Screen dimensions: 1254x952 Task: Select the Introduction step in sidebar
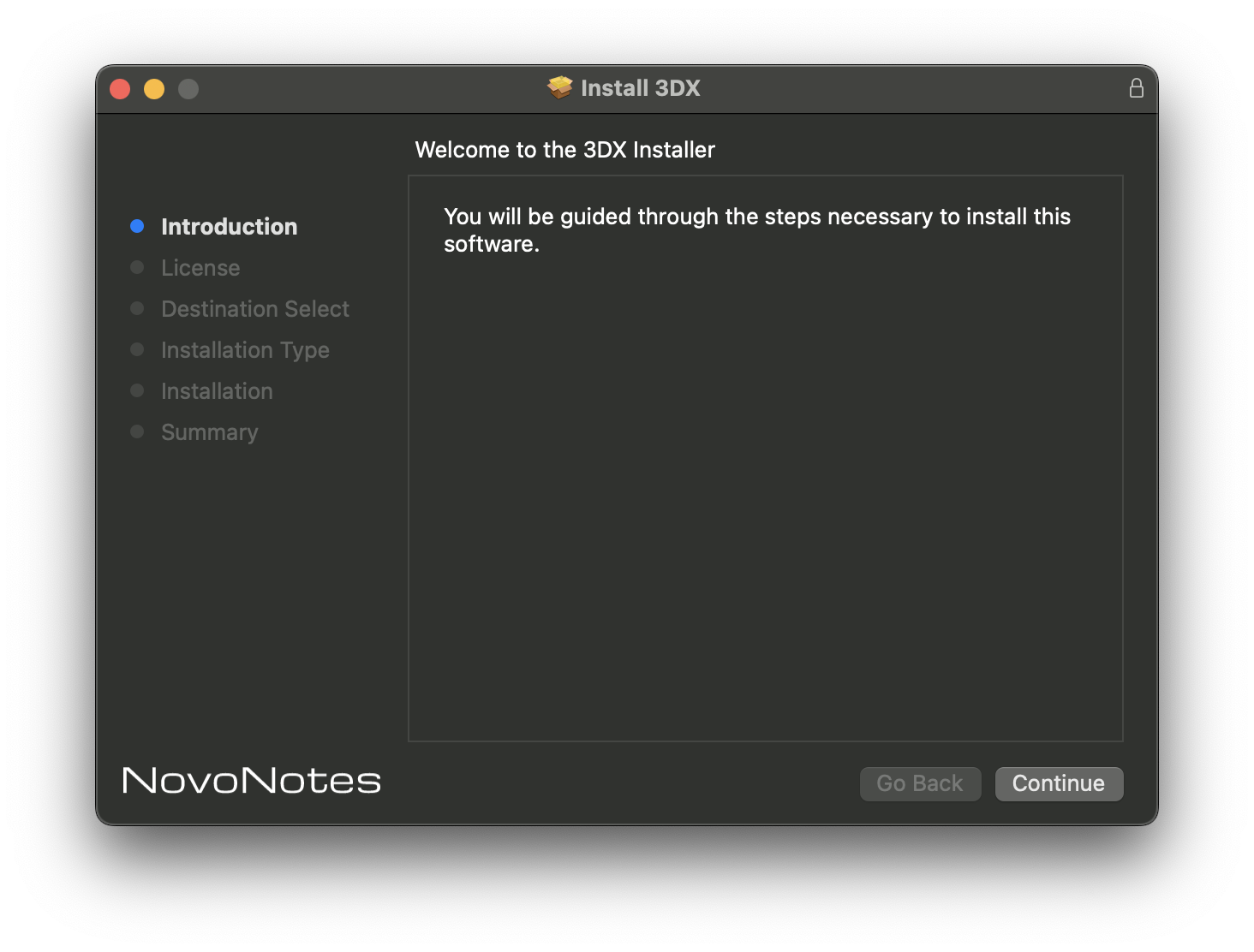click(x=229, y=226)
